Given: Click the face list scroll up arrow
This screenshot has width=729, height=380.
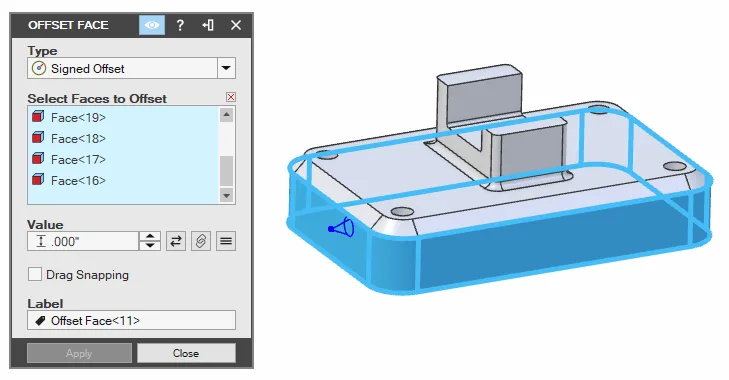Looking at the screenshot, I should [x=226, y=114].
